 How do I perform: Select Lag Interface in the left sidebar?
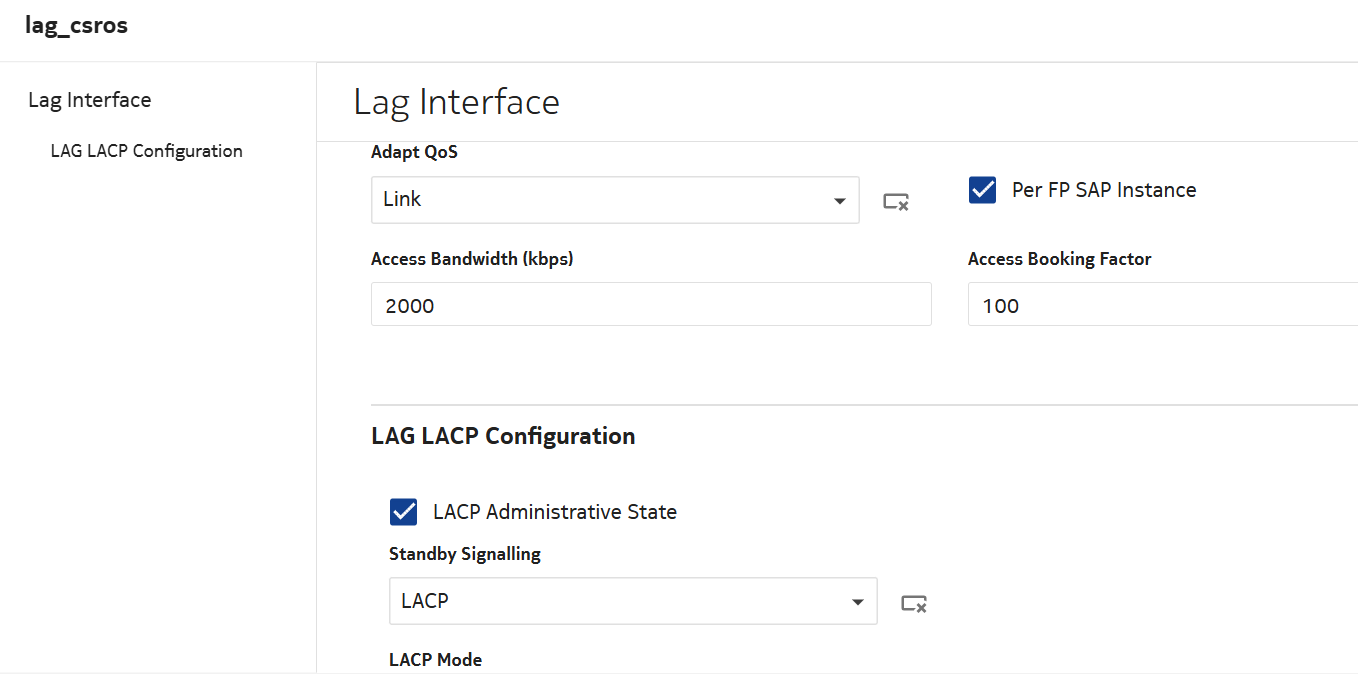point(90,100)
